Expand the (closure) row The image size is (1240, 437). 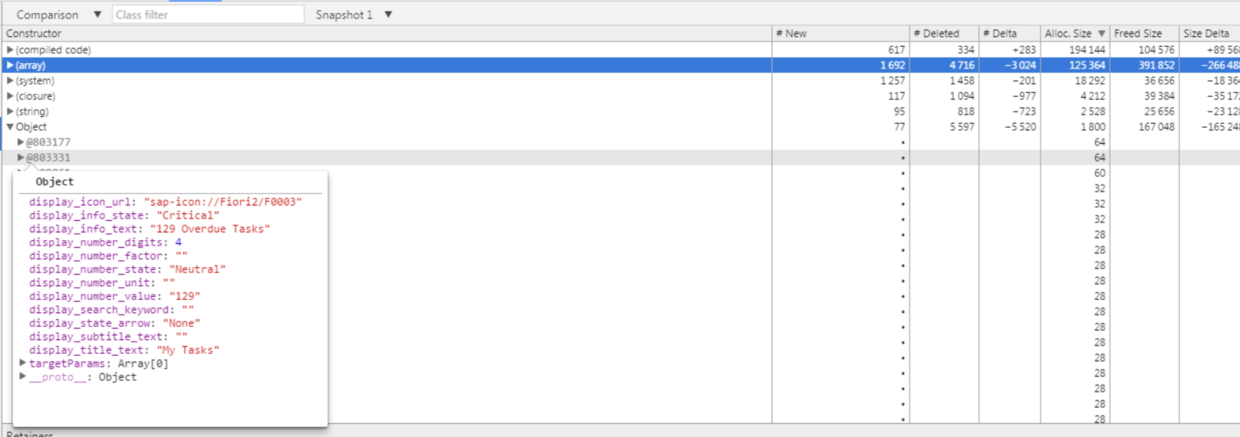[x=10, y=96]
